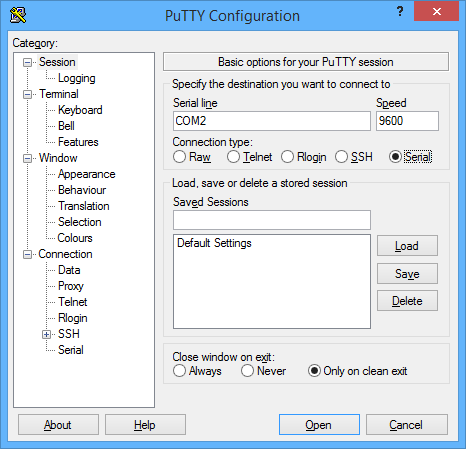Collapse the Session tree node
Viewport: 466px width, 449px height.
click(x=27, y=62)
